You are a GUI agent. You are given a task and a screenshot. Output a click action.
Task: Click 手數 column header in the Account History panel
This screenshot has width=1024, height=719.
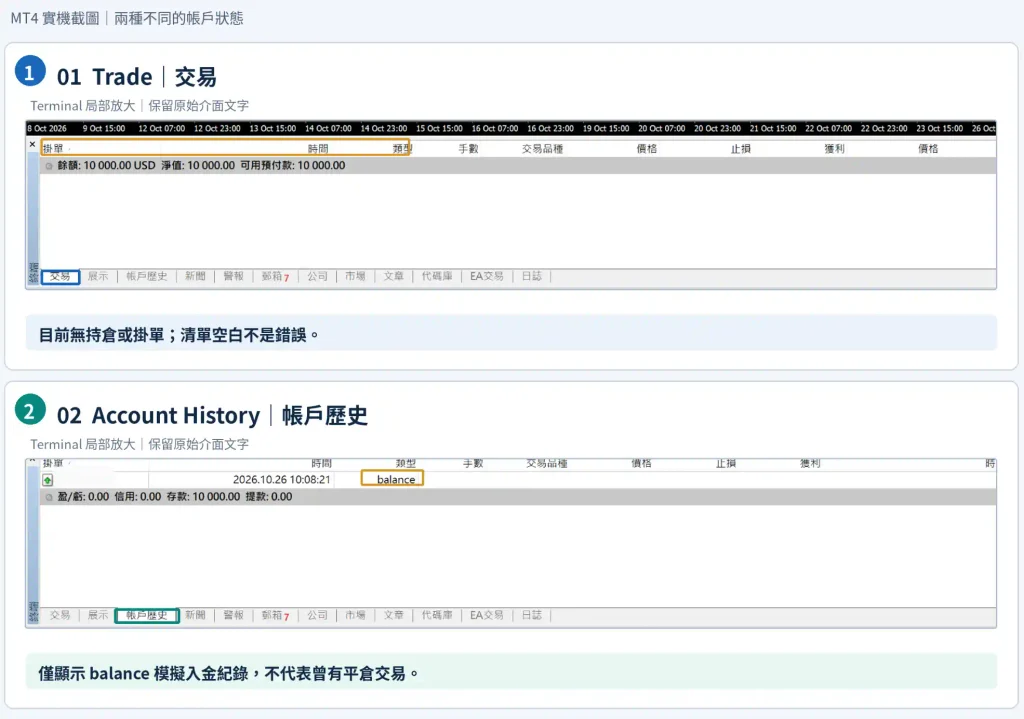tap(473, 464)
